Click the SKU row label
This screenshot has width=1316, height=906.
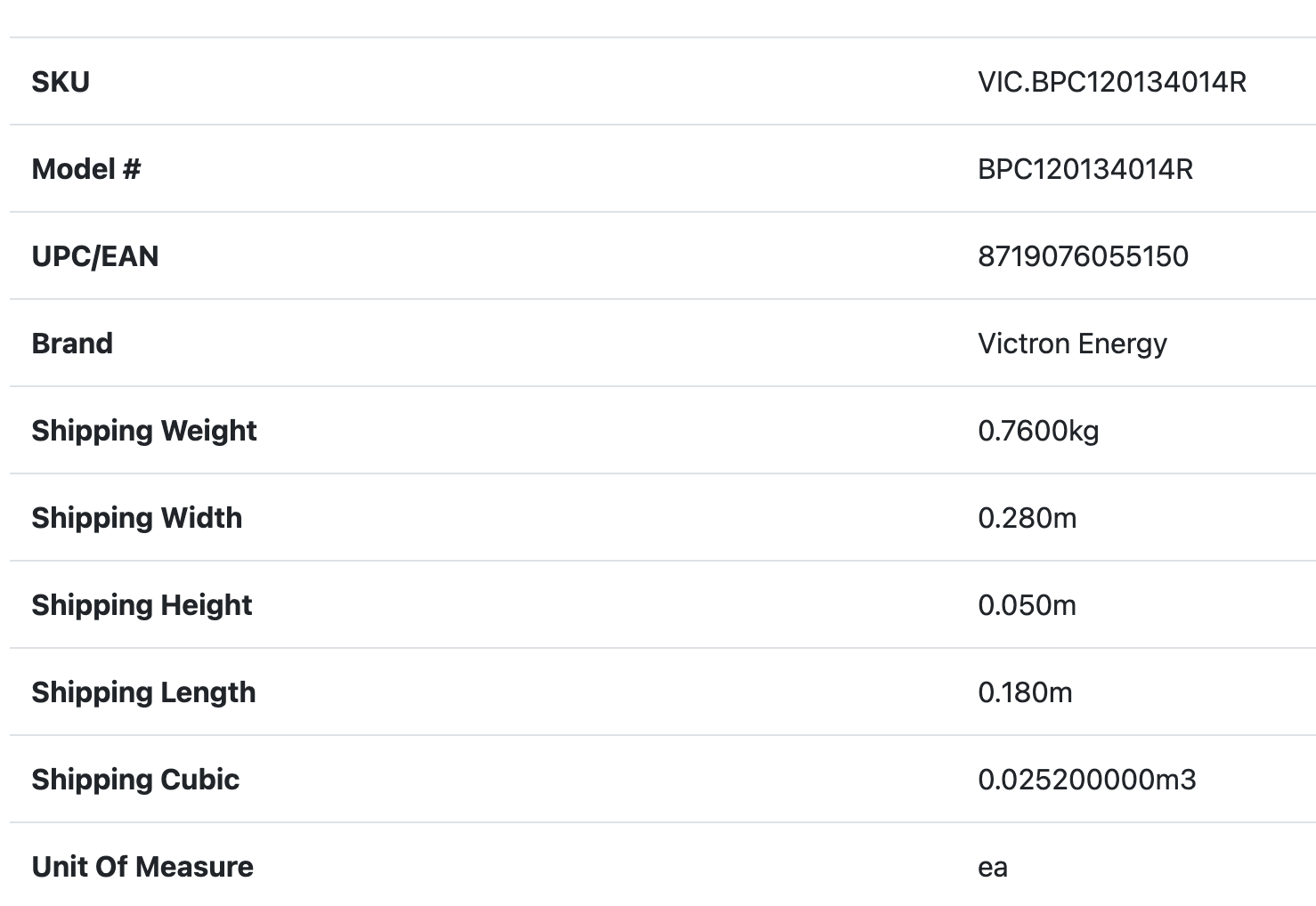[x=61, y=82]
